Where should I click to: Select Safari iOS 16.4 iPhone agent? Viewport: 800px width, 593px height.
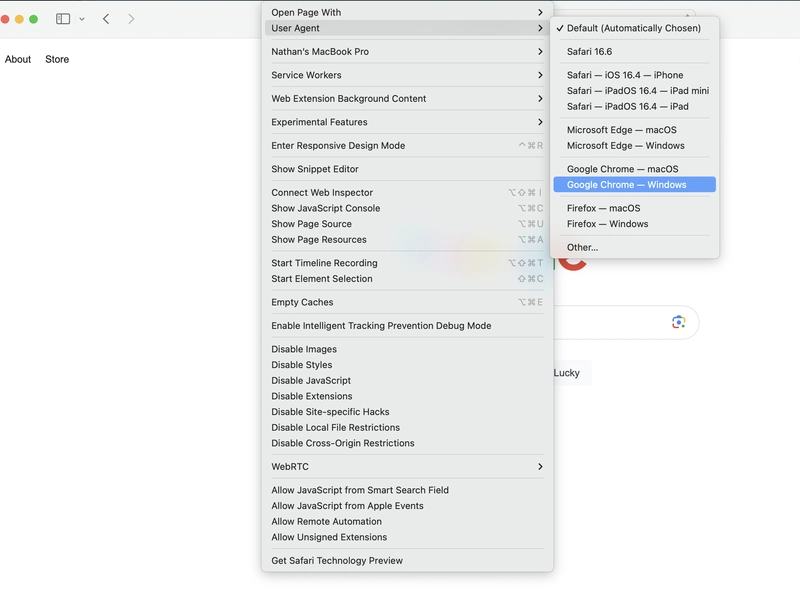634,75
